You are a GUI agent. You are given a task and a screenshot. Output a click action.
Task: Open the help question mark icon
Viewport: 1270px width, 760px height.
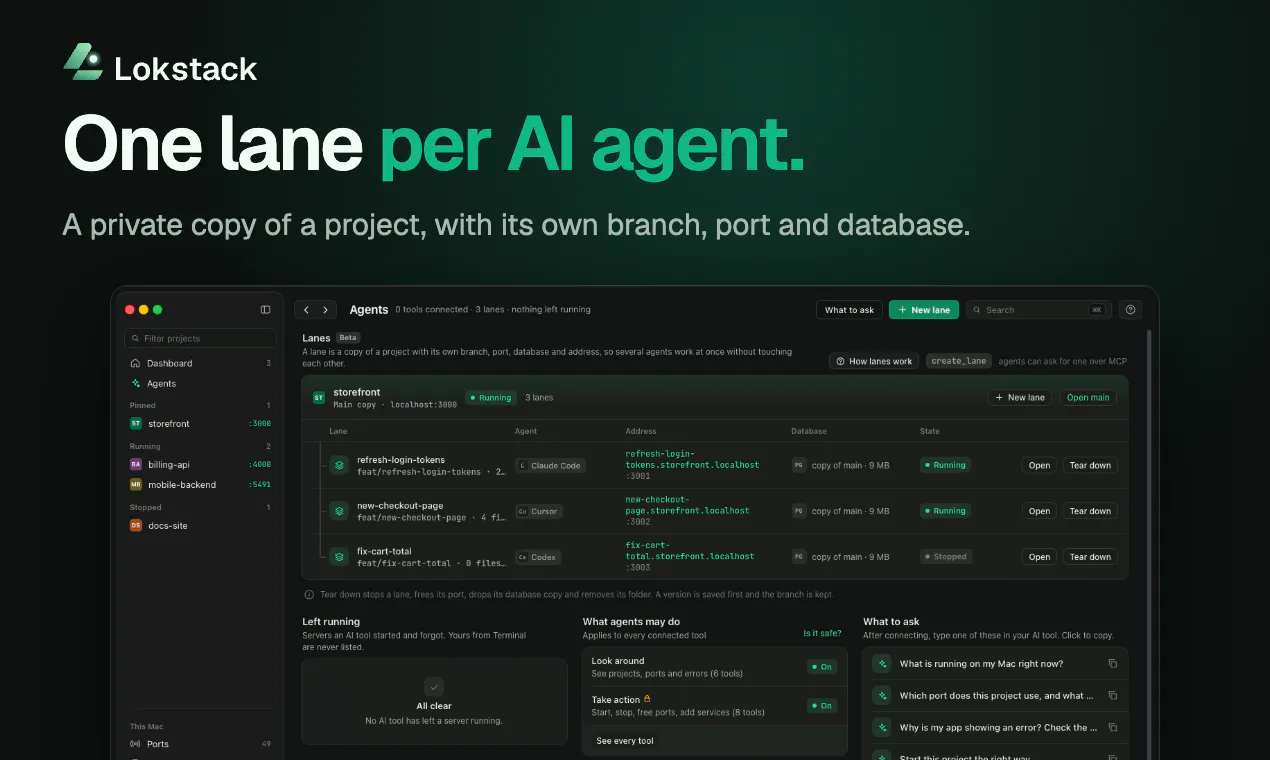pos(1130,310)
